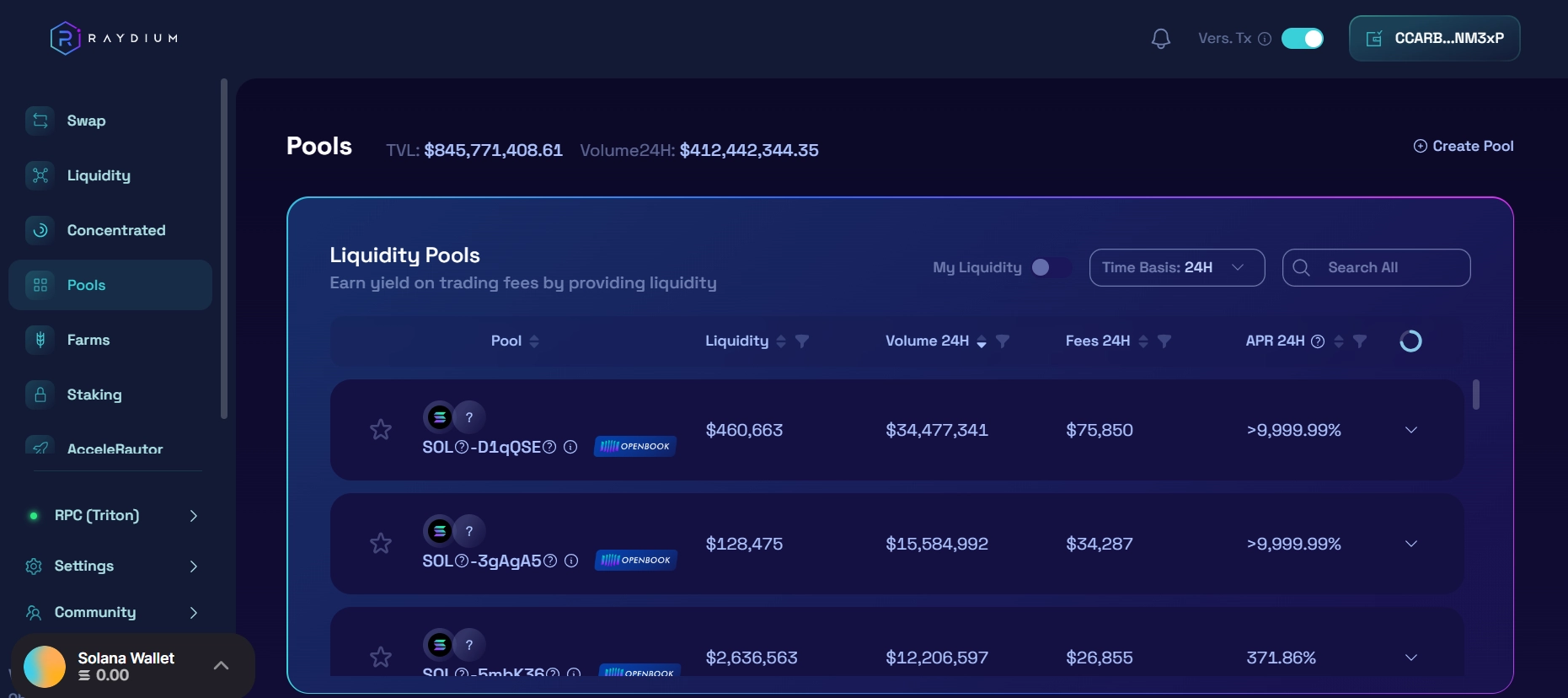Sort by the APR 24H column

tap(1339, 341)
